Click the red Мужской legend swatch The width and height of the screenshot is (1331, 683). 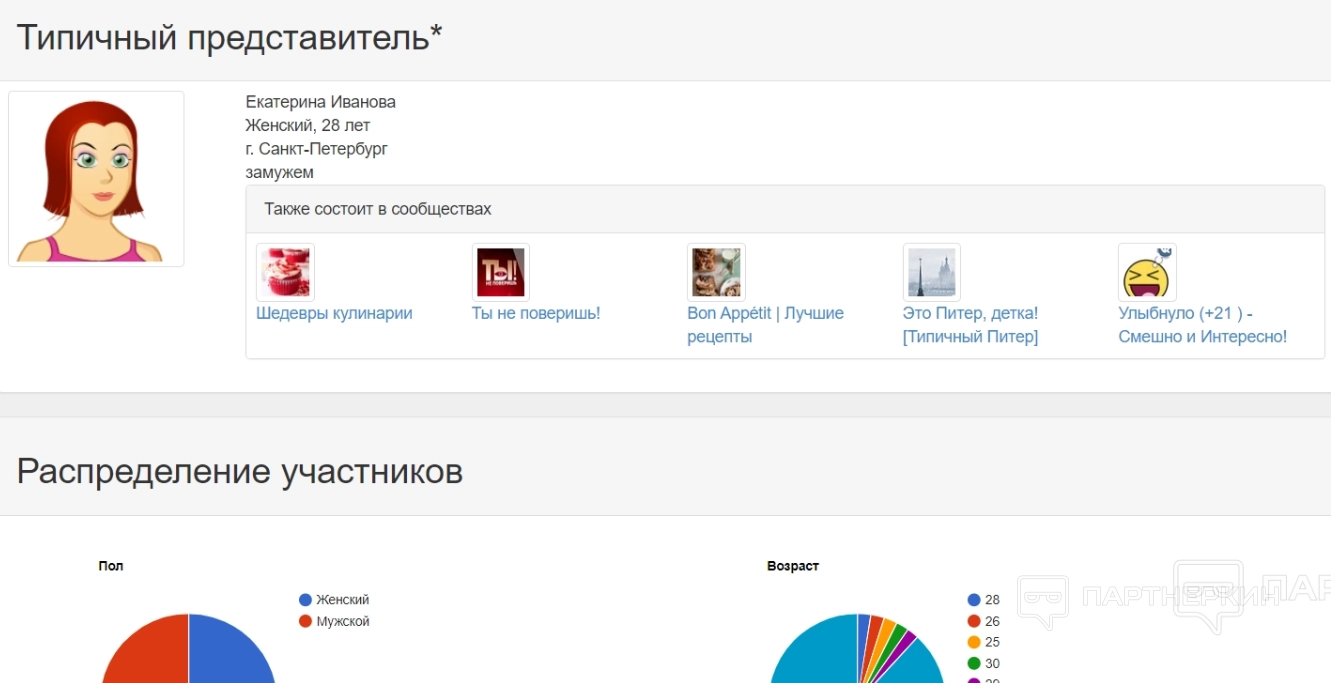tap(306, 621)
